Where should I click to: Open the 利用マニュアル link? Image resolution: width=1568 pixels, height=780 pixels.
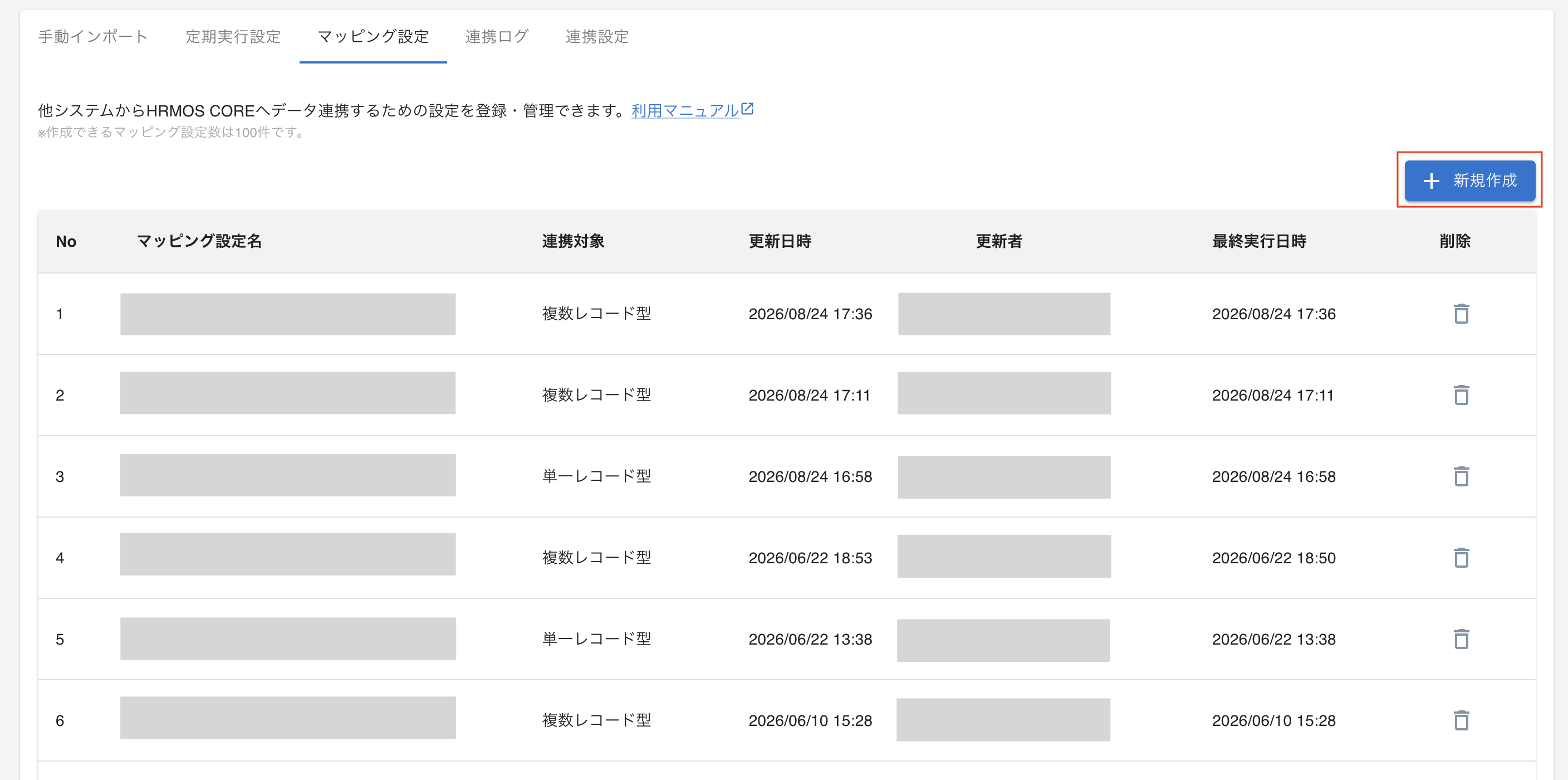pyautogui.click(x=685, y=110)
